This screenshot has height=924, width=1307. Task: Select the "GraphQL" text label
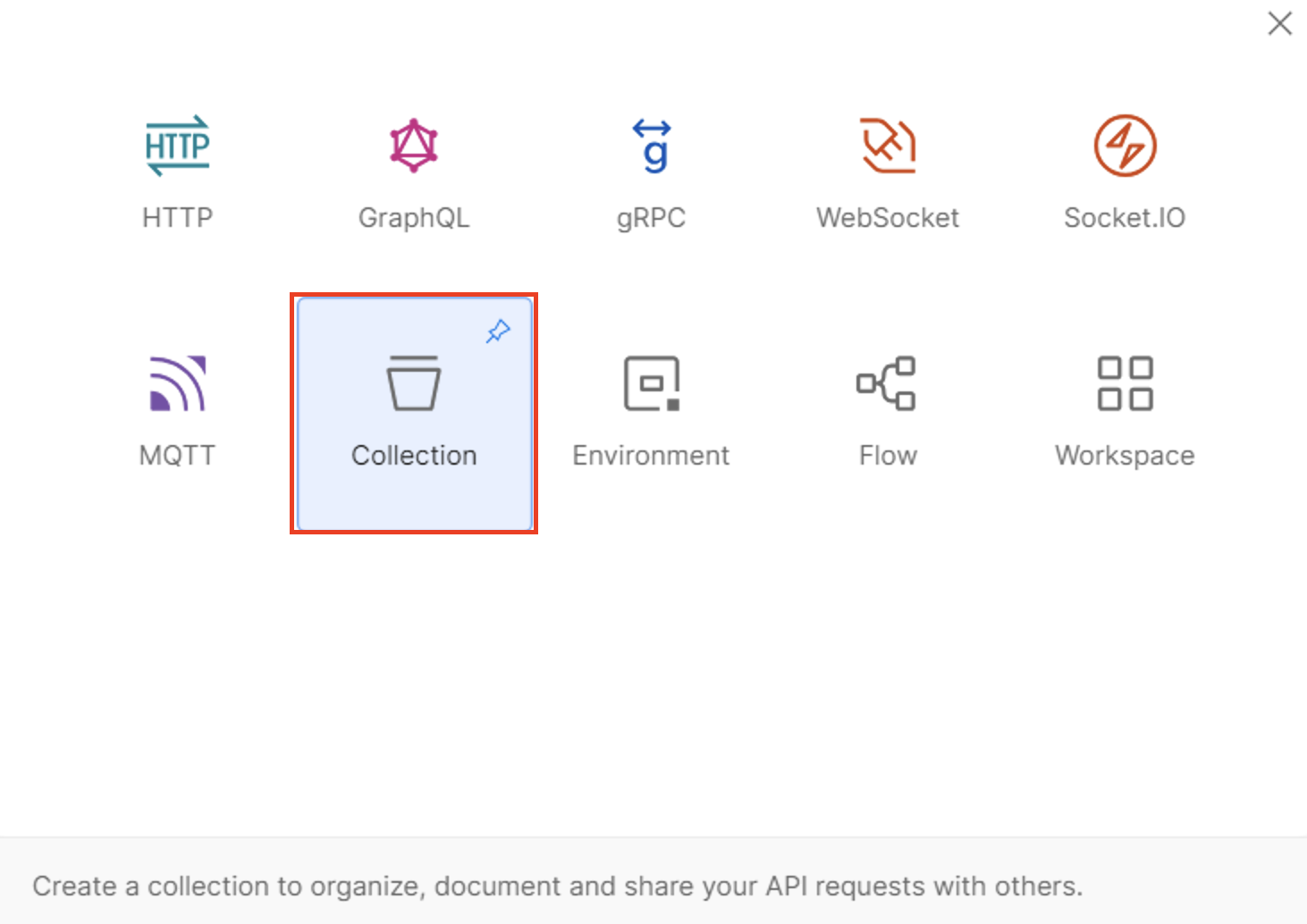coord(413,218)
